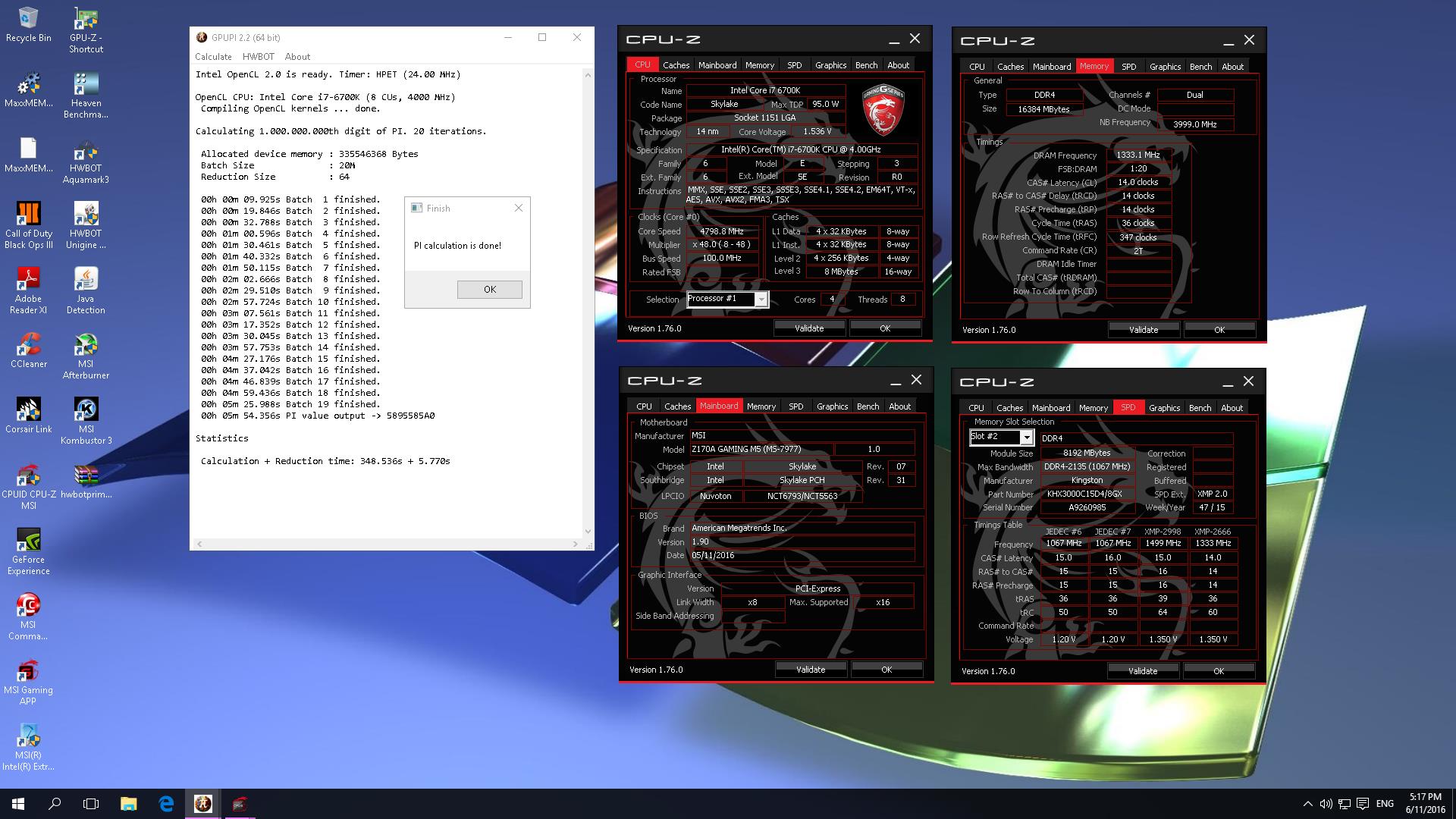Click OK in CPU-Z Memory window
Image resolution: width=1456 pixels, height=819 pixels.
1219,330
